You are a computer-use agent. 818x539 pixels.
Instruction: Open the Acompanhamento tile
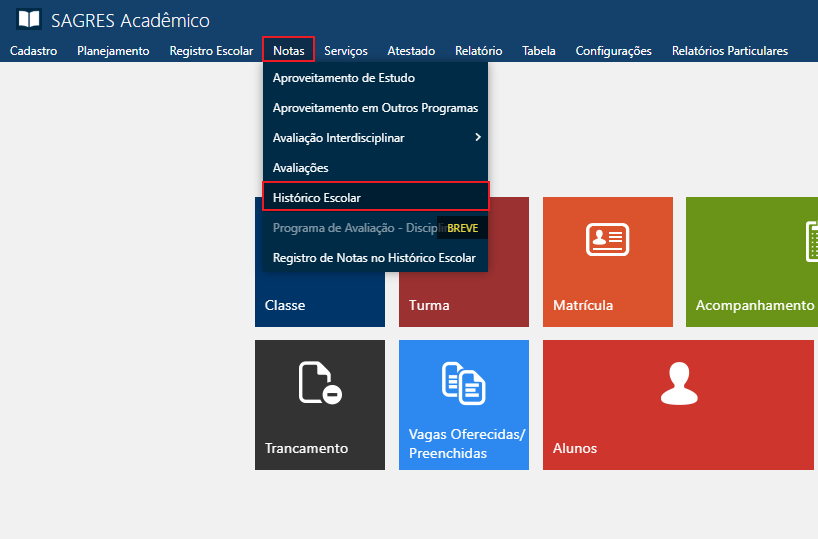[752, 262]
